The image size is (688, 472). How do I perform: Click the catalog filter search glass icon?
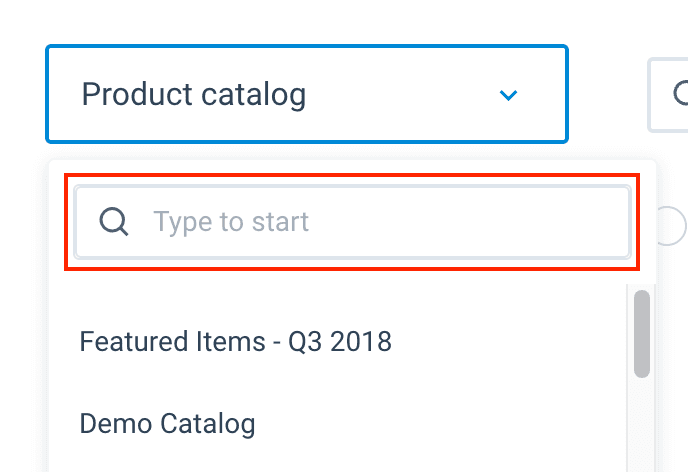coord(114,221)
